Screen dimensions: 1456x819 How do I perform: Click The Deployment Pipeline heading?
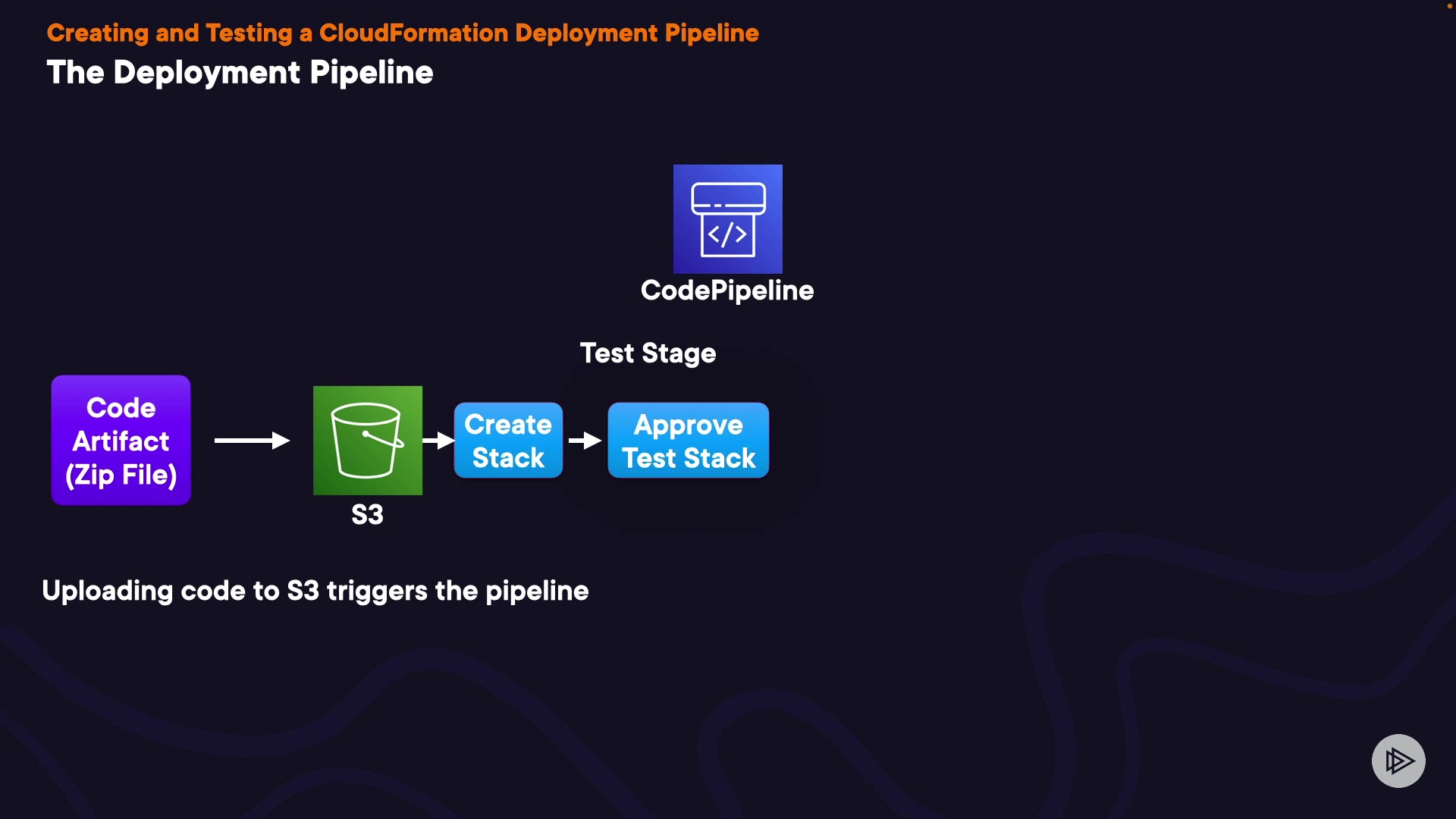[x=240, y=73]
